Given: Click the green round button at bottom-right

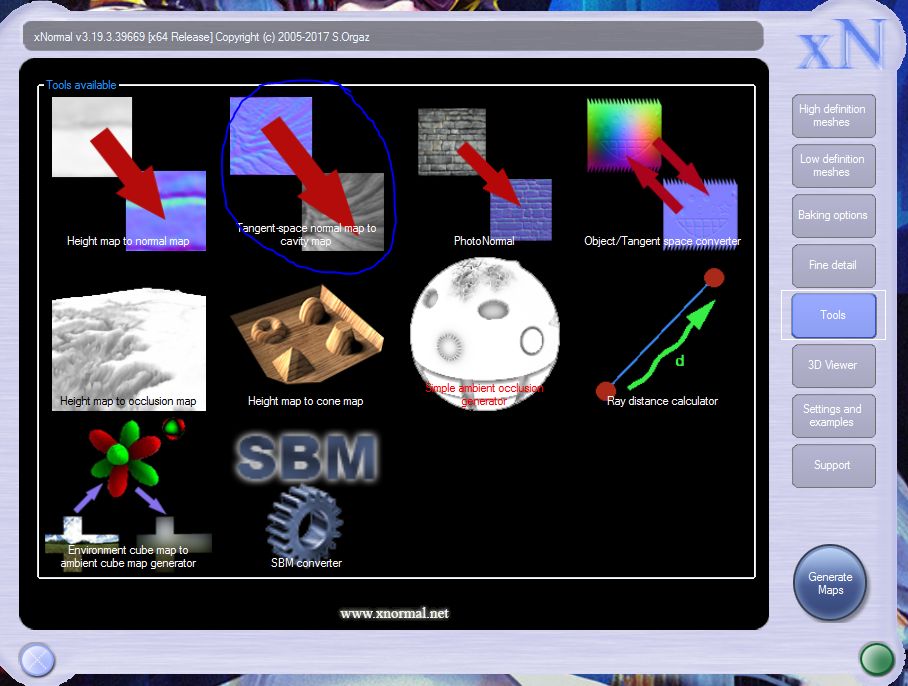Looking at the screenshot, I should pyautogui.click(x=877, y=659).
